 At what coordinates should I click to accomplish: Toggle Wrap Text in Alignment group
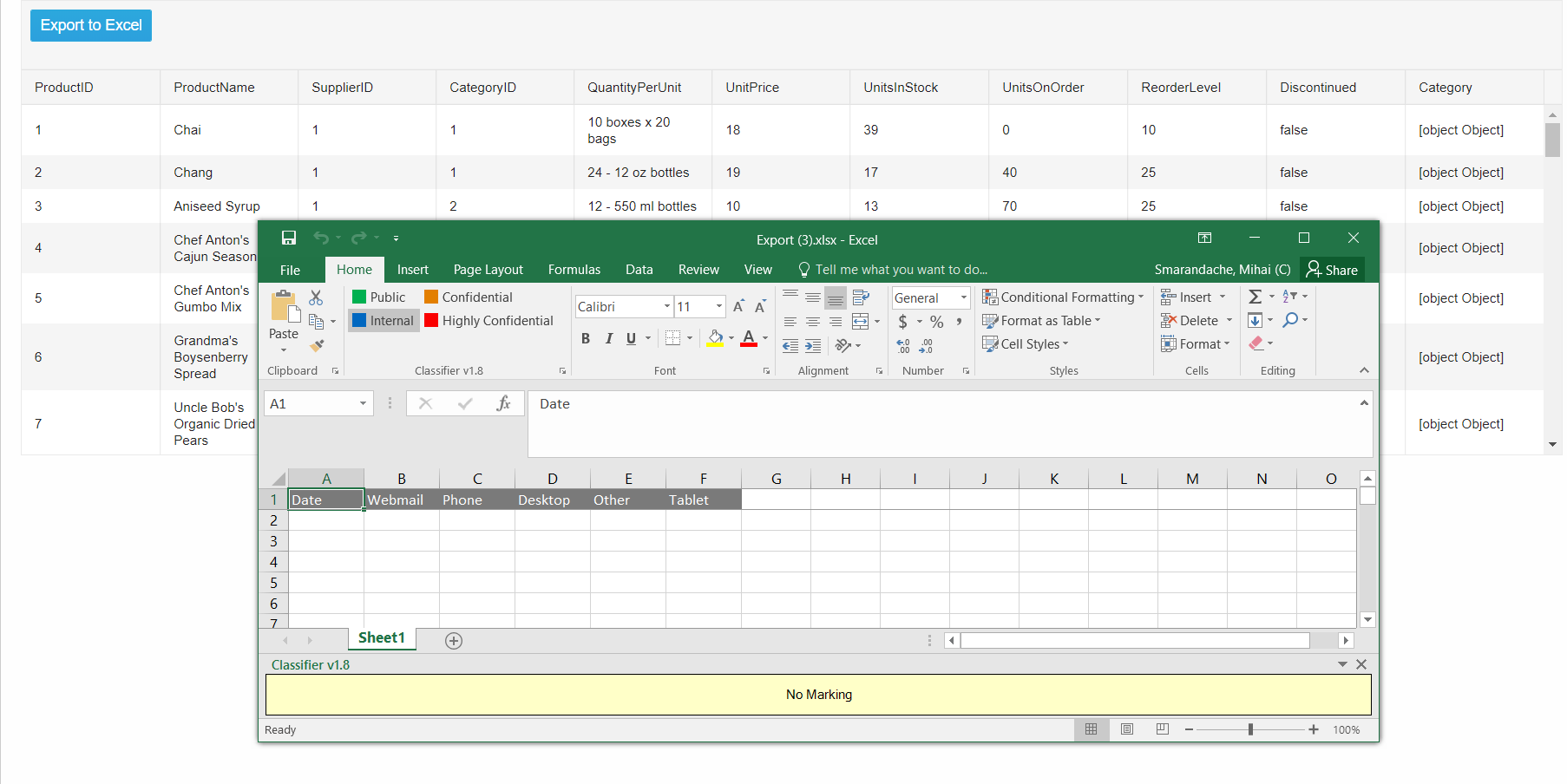point(861,297)
